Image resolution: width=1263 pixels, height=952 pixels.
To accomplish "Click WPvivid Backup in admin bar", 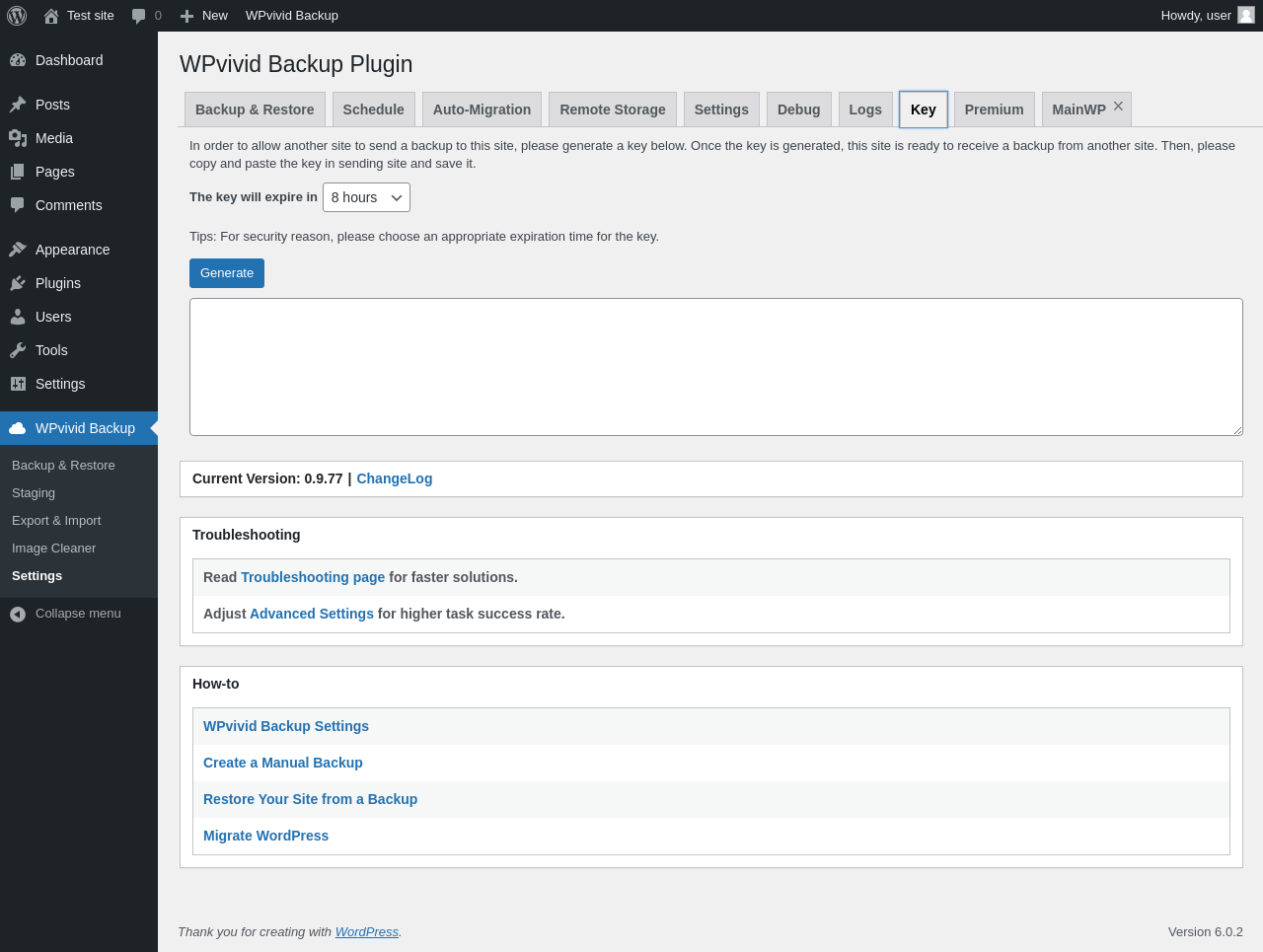I will point(292,16).
